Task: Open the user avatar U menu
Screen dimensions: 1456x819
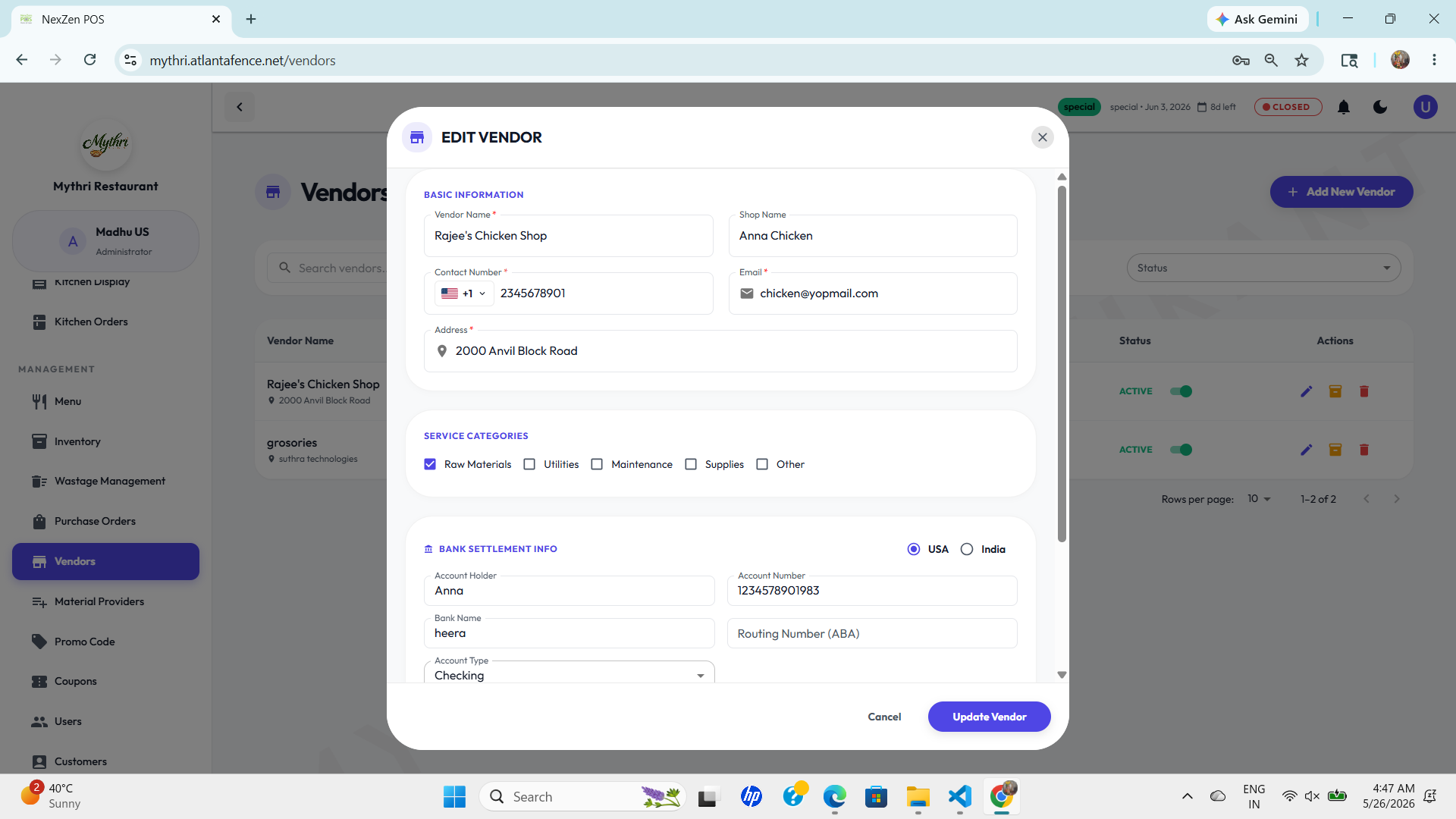Action: pos(1425,107)
